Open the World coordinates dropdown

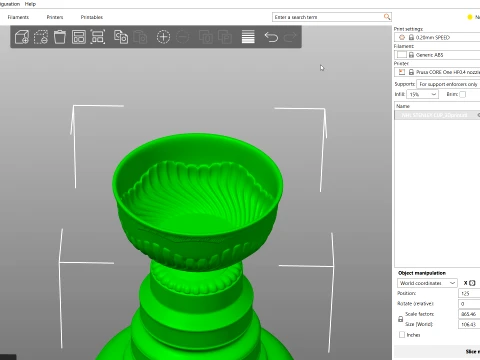[427, 283]
